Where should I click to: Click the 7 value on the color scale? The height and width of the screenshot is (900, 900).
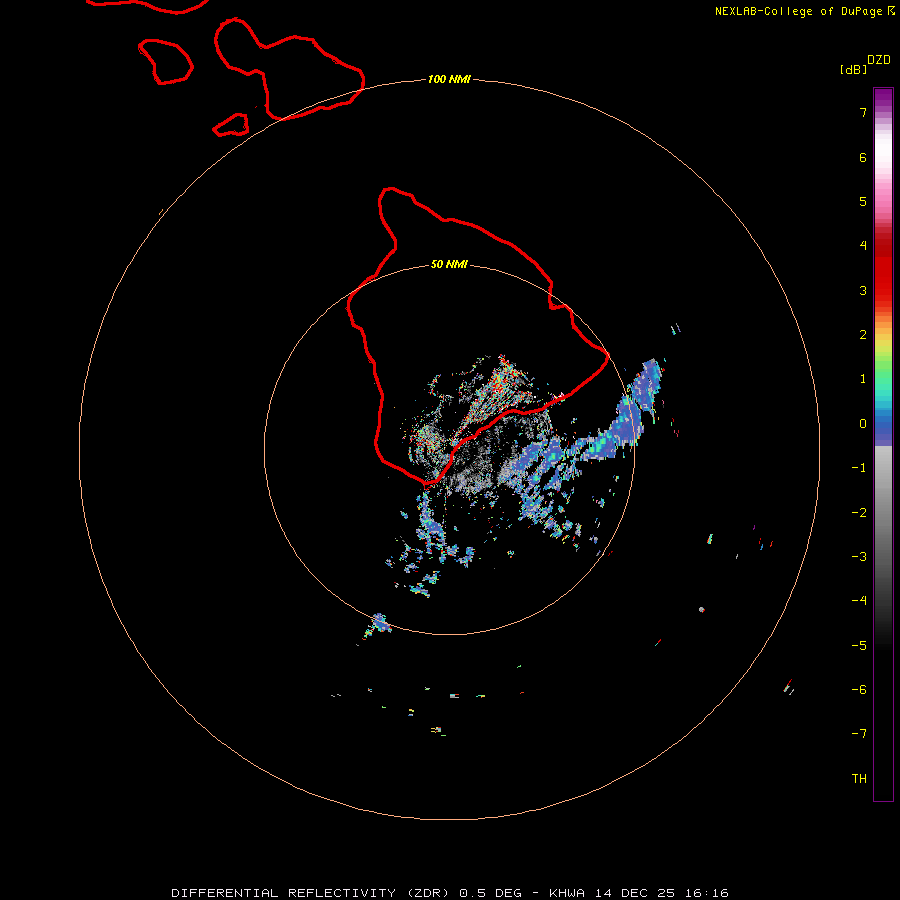[863, 112]
